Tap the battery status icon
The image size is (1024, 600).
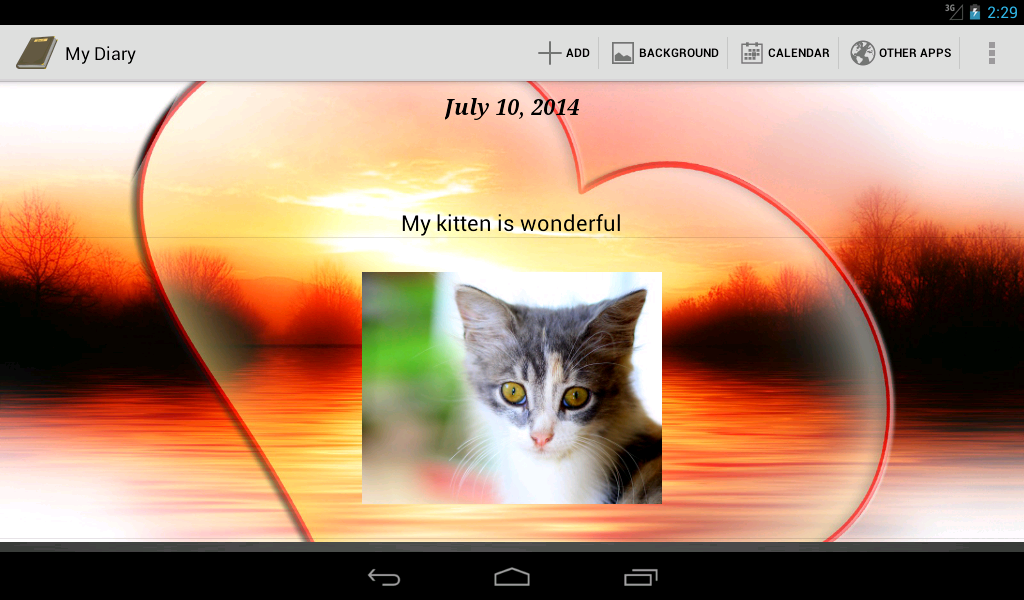point(975,12)
